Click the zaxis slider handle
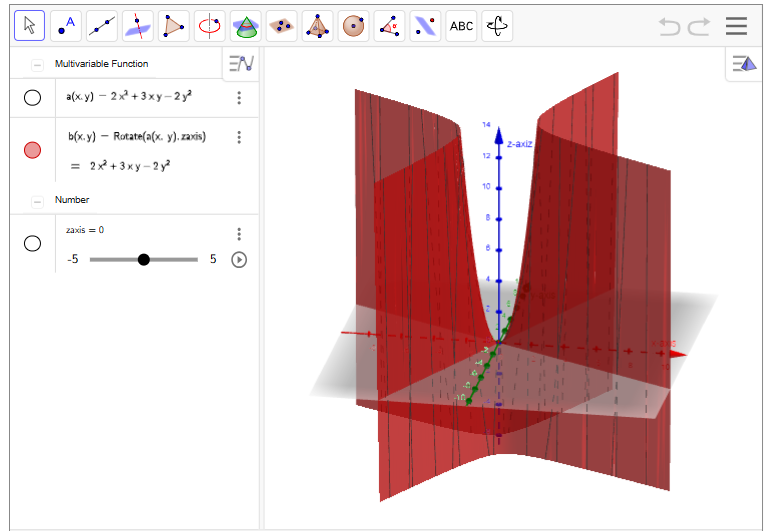The height and width of the screenshot is (531, 769). (144, 260)
